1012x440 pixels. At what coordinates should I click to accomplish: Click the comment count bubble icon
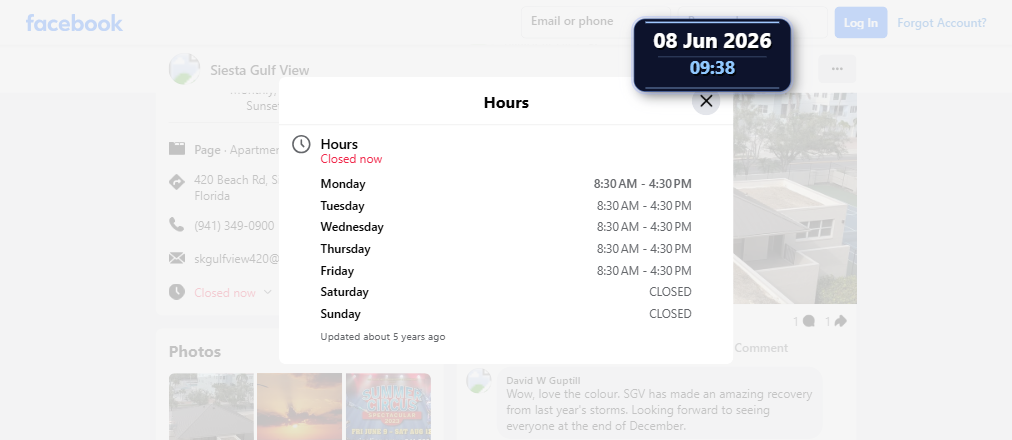click(809, 321)
